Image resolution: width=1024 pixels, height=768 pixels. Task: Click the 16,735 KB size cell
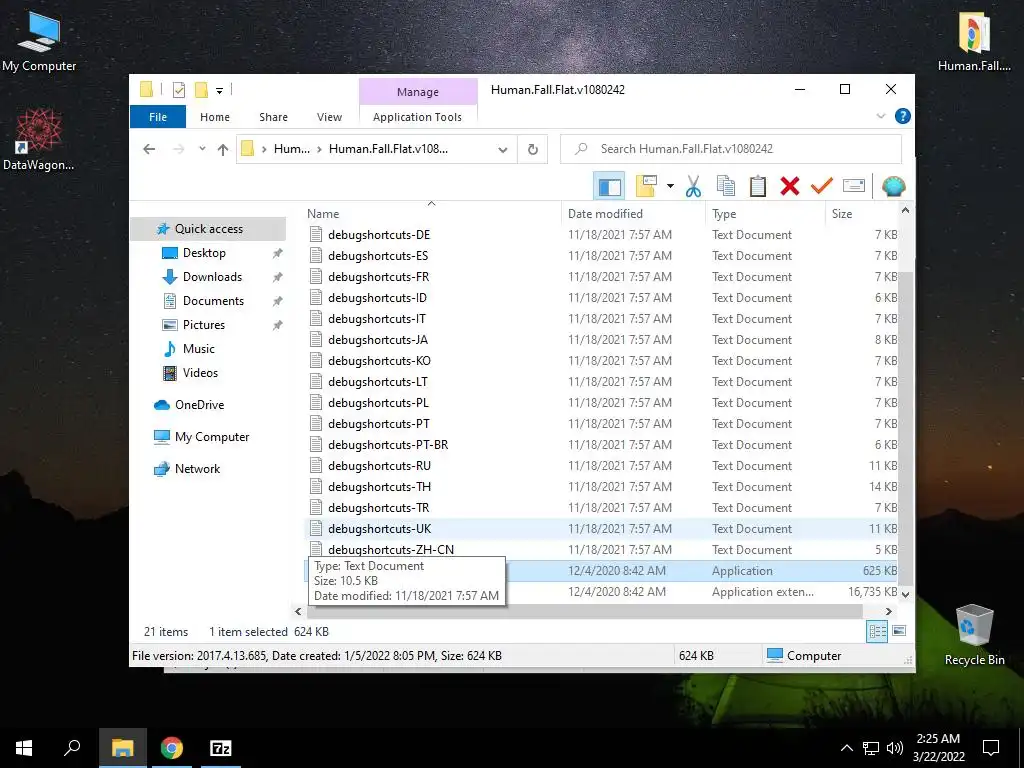[872, 592]
